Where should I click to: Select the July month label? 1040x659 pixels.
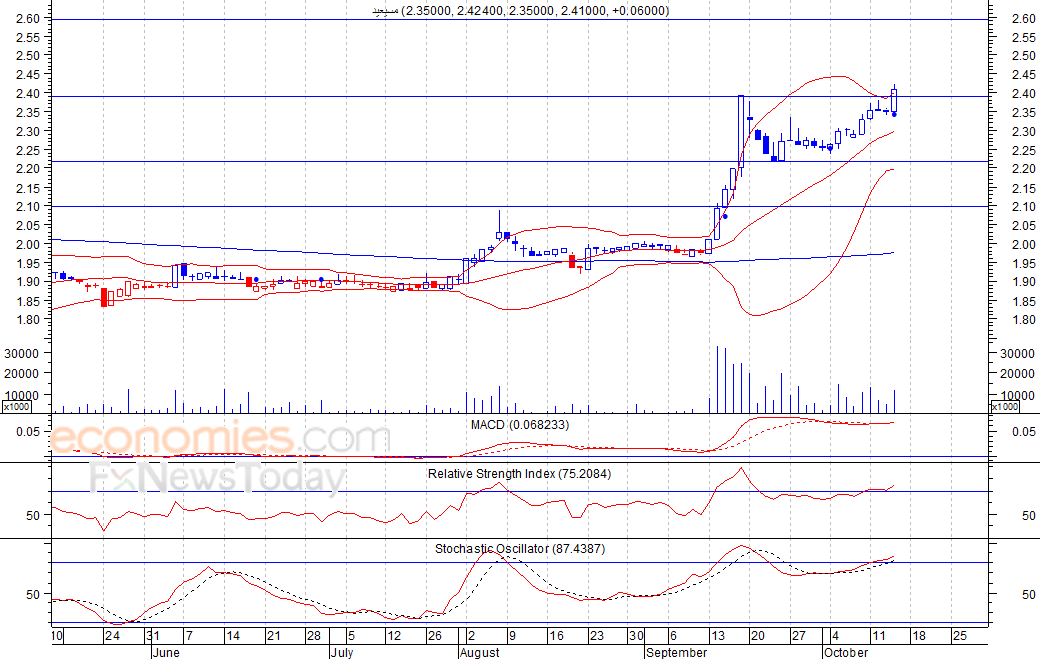342,652
